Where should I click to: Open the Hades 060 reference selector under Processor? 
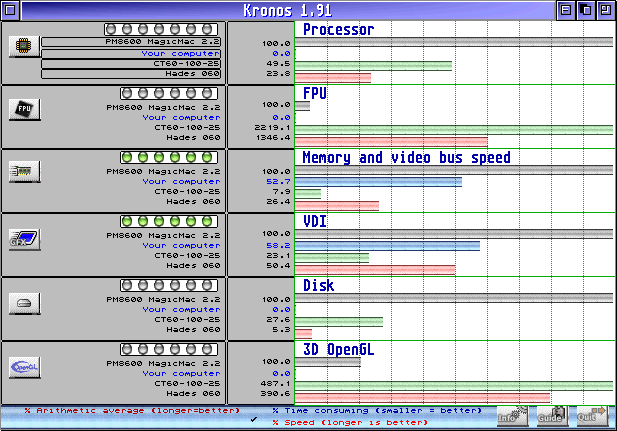tap(132, 74)
